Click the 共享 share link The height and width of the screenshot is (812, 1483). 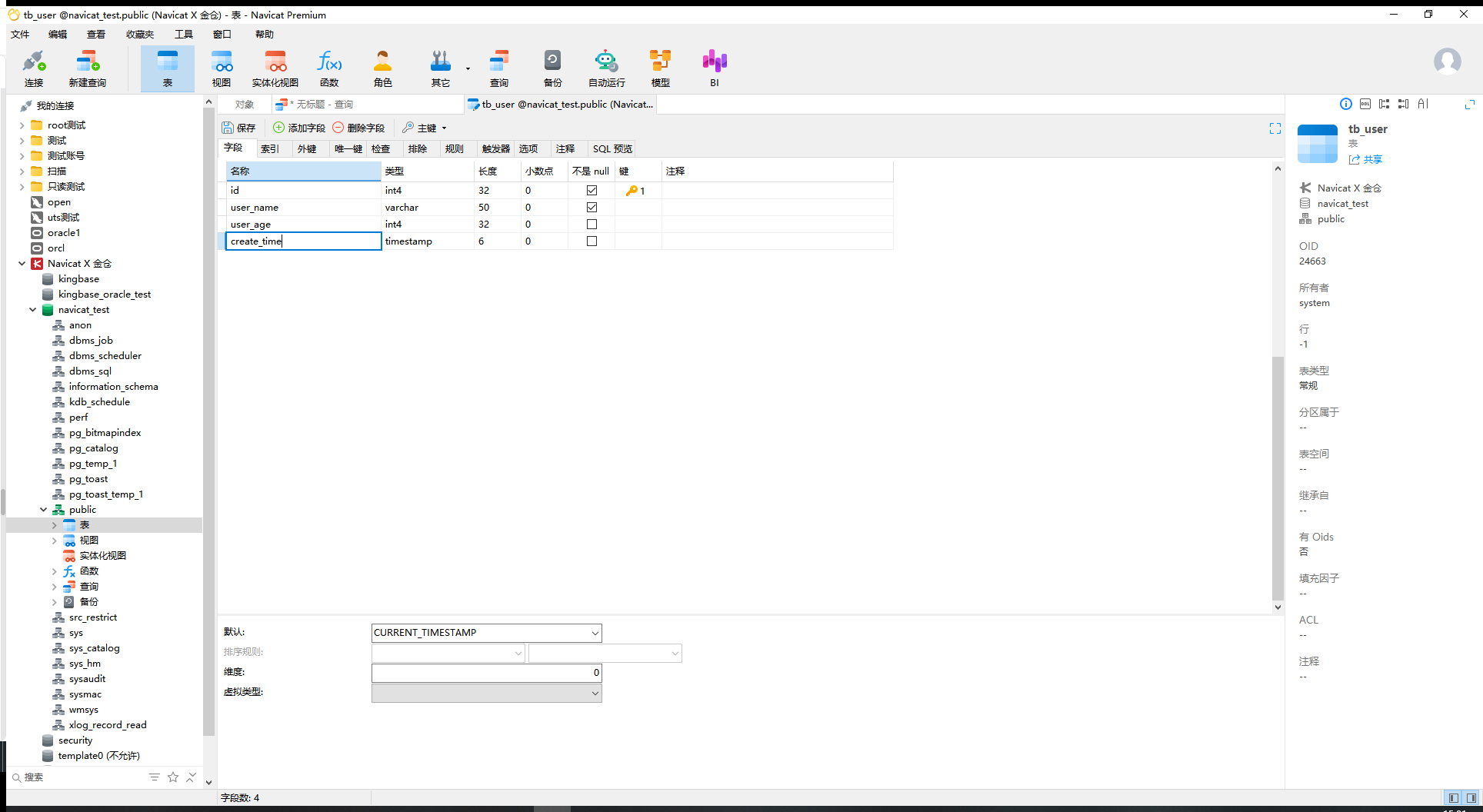tap(1366, 159)
